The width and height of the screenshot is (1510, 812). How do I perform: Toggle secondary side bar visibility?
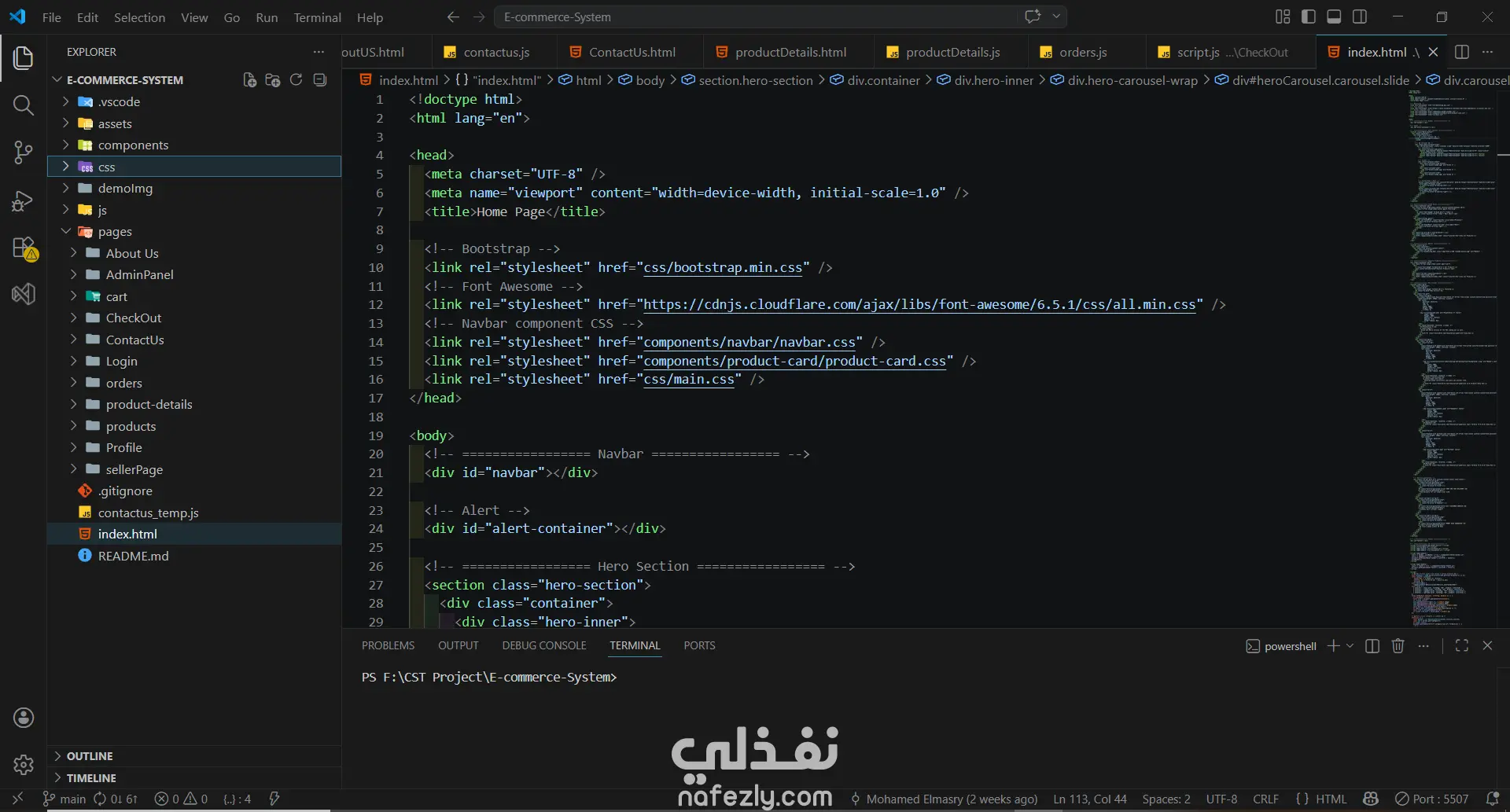pos(1360,17)
